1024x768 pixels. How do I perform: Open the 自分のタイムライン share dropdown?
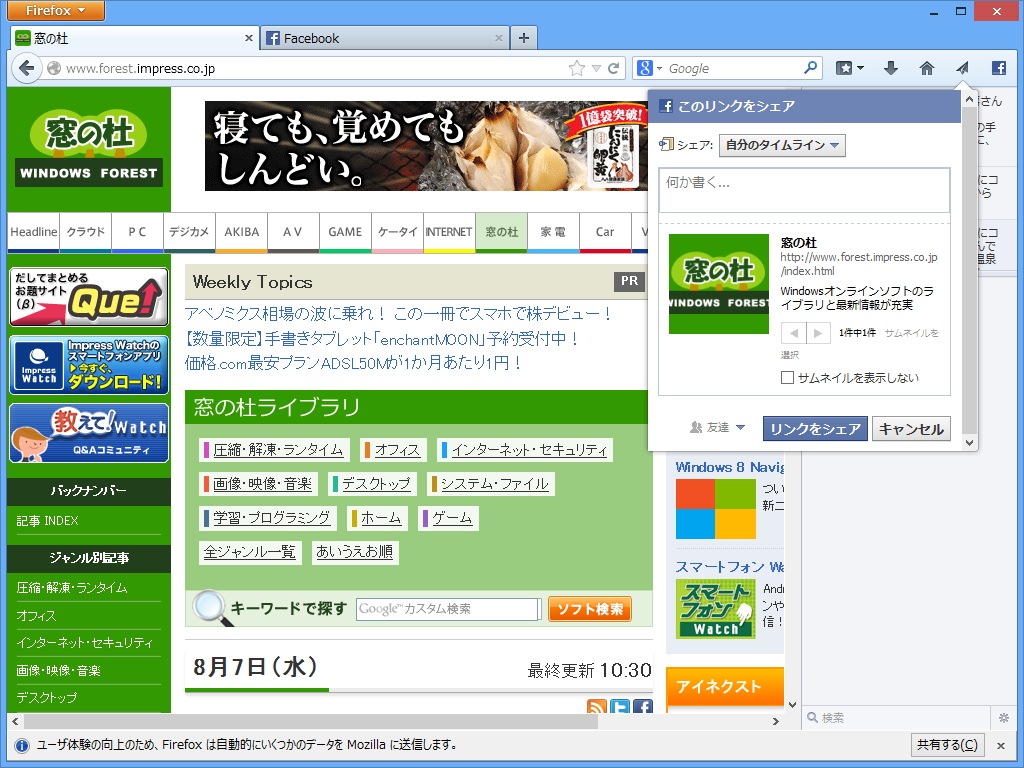pos(782,145)
